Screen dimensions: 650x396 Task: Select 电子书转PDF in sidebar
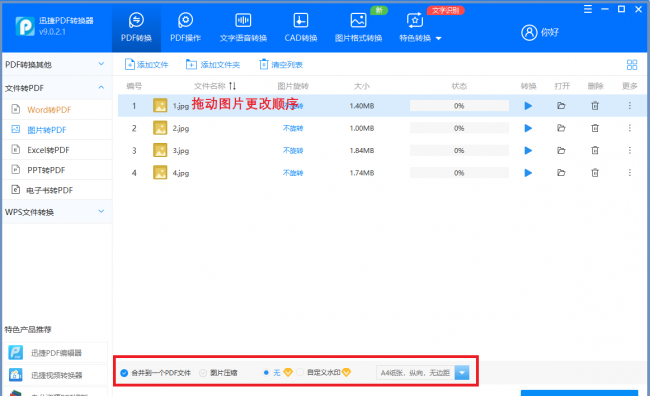(57, 190)
